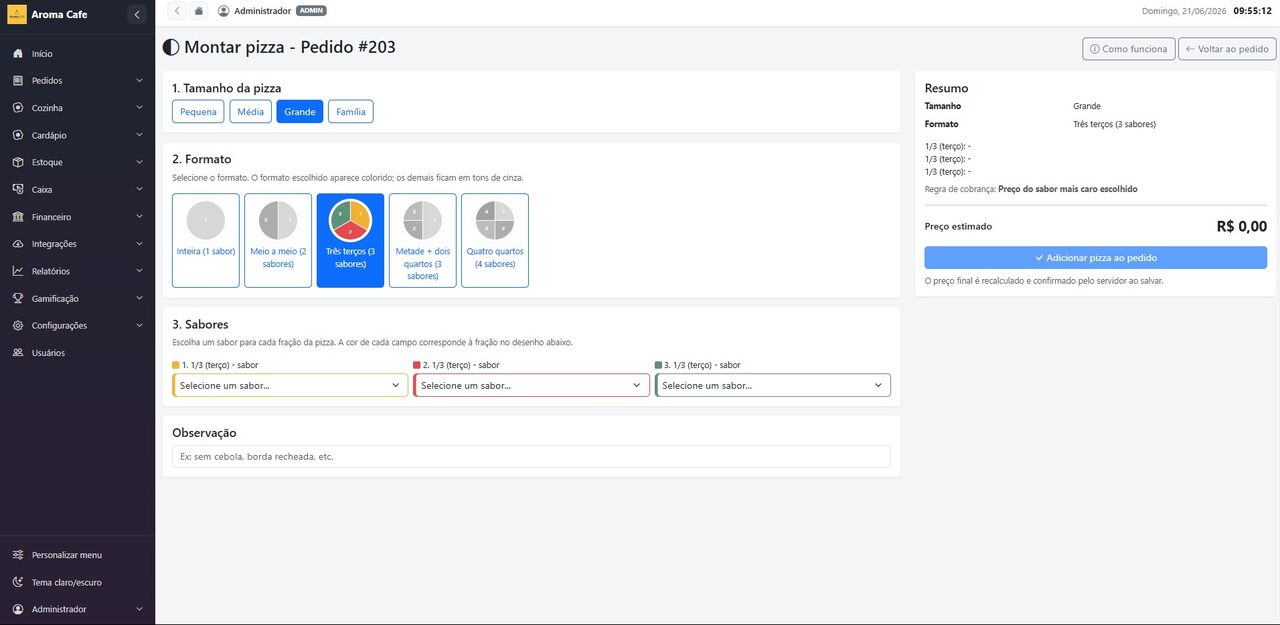This screenshot has width=1280, height=625.
Task: Click Voltar ao pedido button
Action: pyautogui.click(x=1227, y=49)
